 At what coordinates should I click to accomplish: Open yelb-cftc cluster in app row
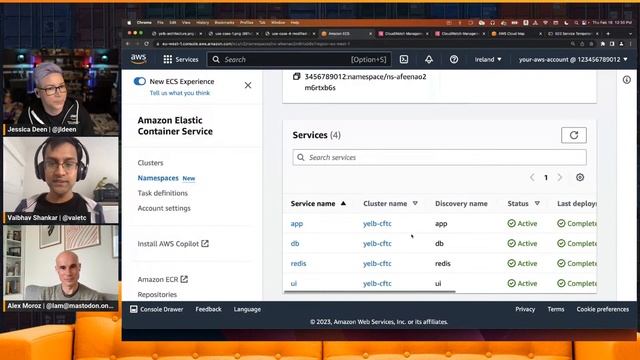[x=377, y=224]
